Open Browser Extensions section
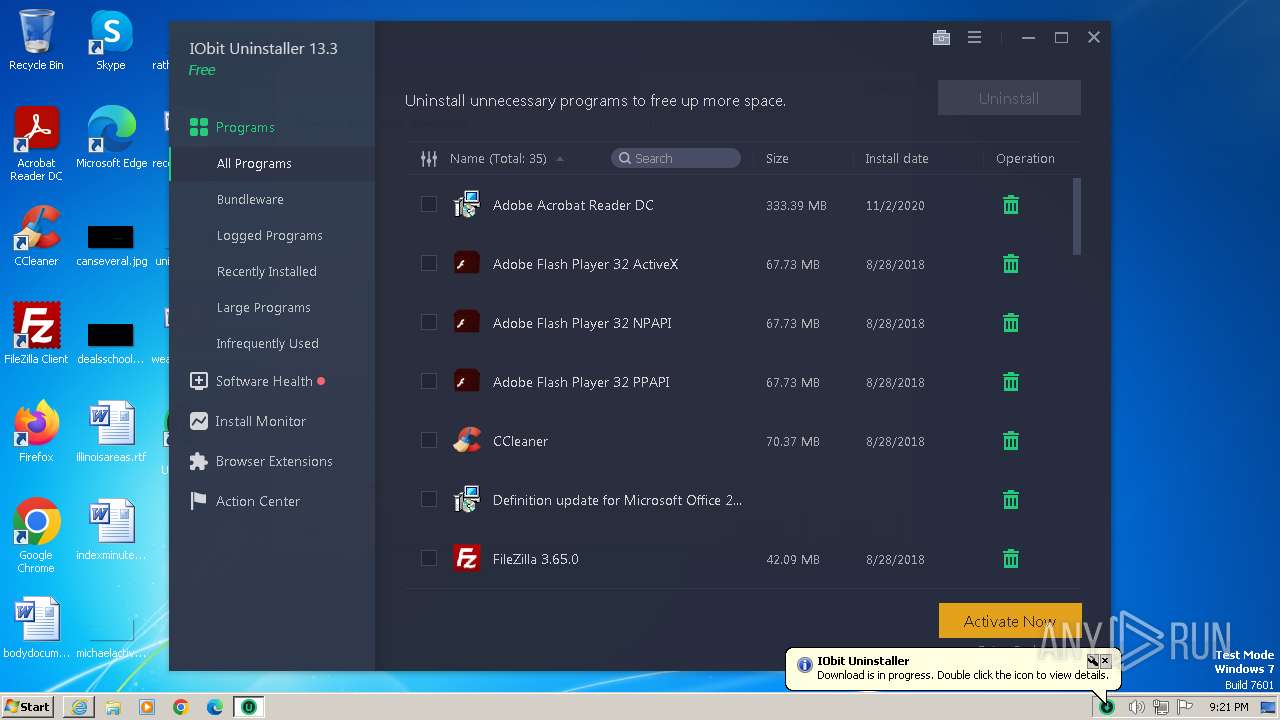Viewport: 1280px width, 720px height. point(272,461)
